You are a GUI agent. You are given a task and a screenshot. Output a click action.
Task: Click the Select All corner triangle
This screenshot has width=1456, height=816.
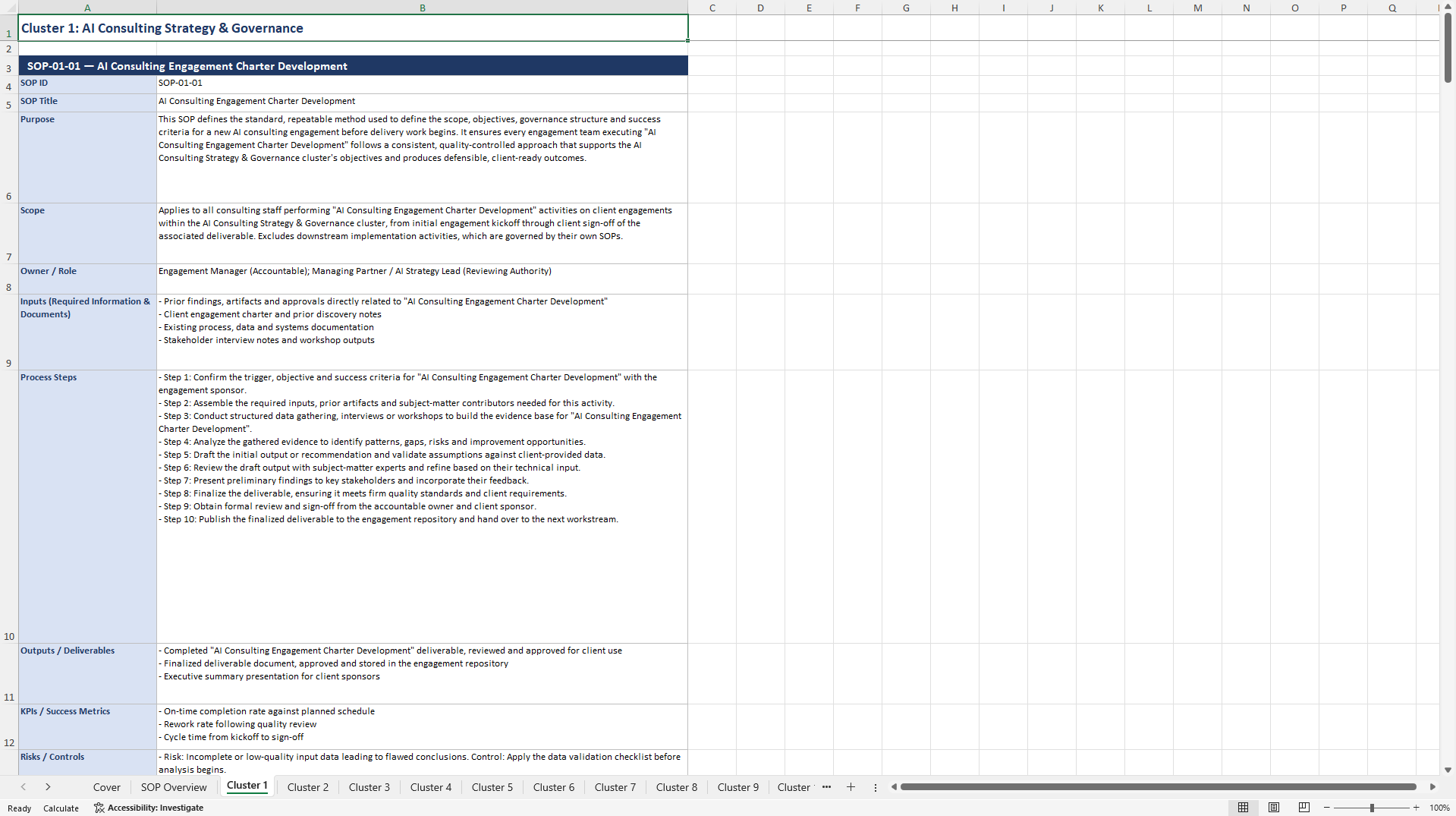9,8
